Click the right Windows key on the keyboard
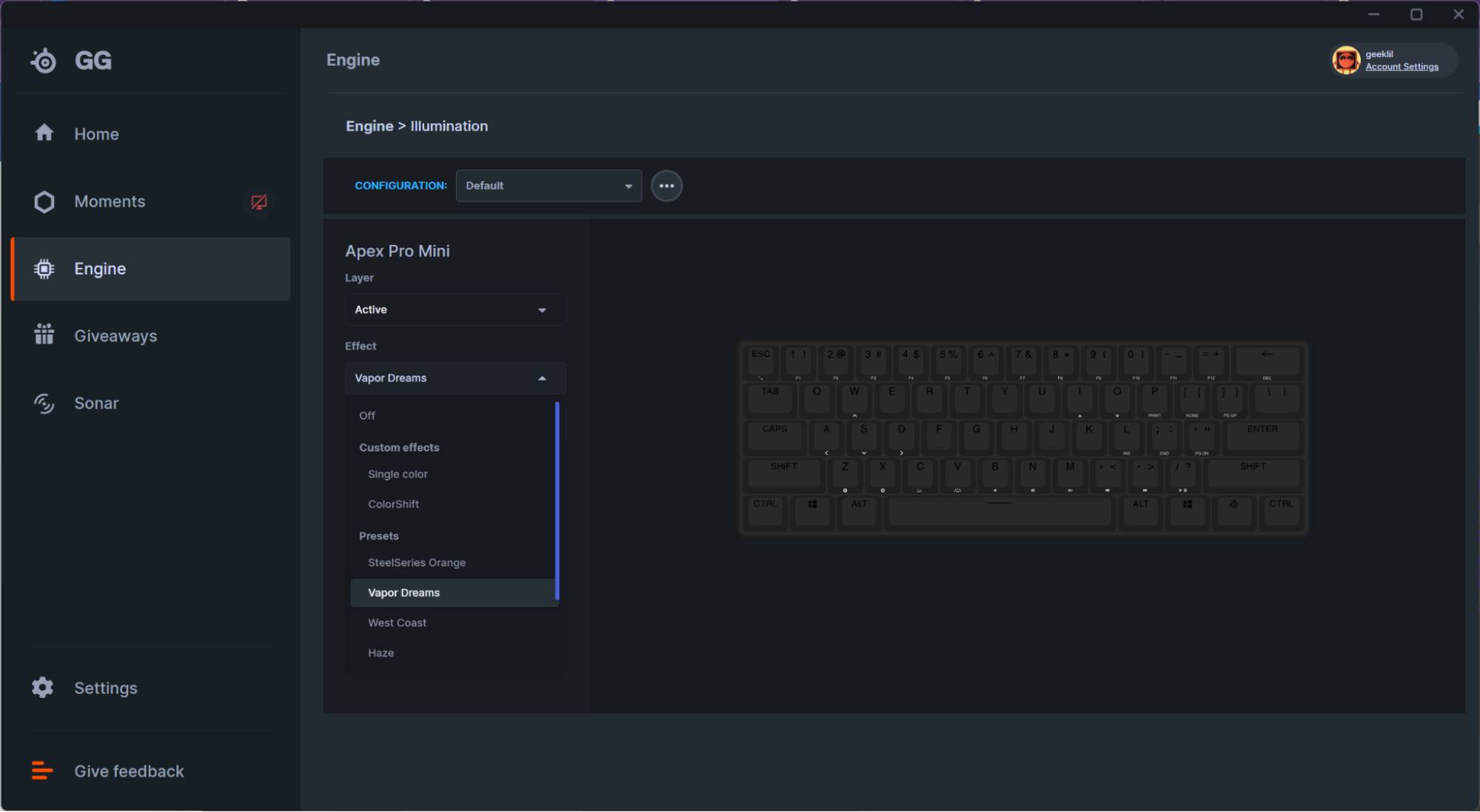 1188,511
